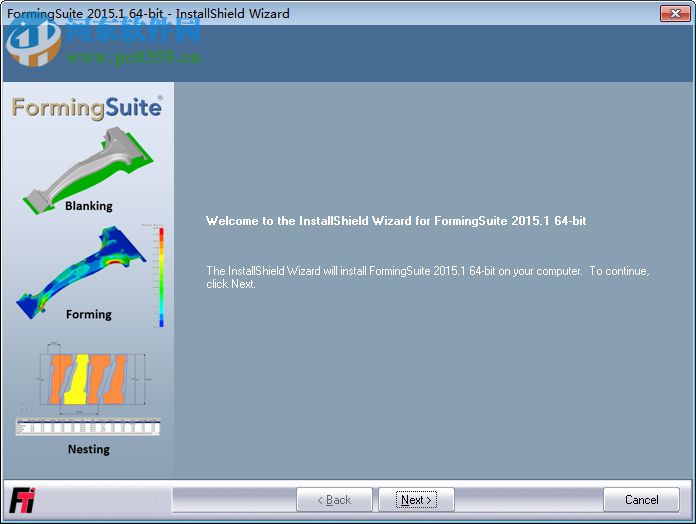Click the Welcome to the InstallShield Wizard heading

(396, 221)
